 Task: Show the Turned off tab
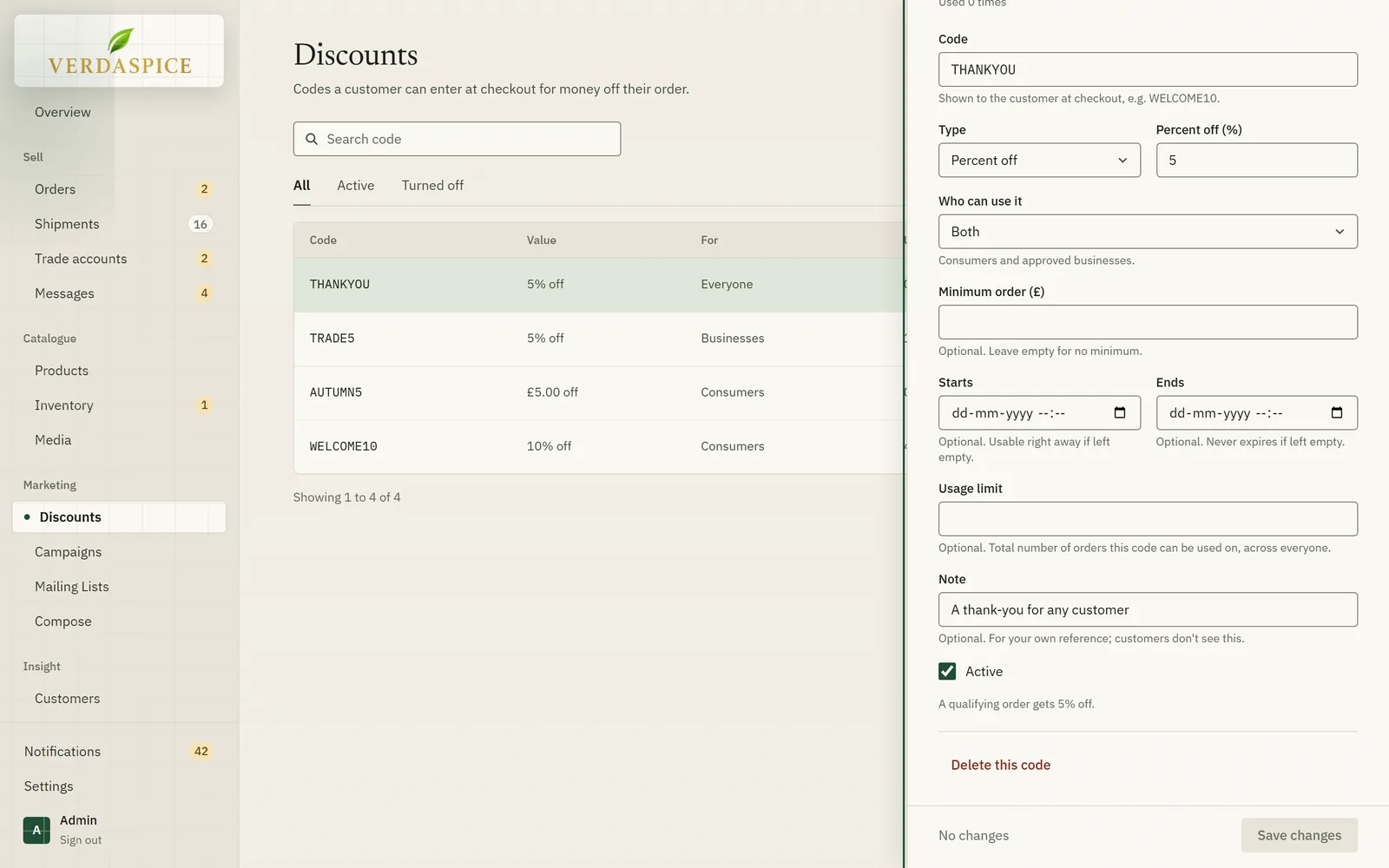click(432, 186)
